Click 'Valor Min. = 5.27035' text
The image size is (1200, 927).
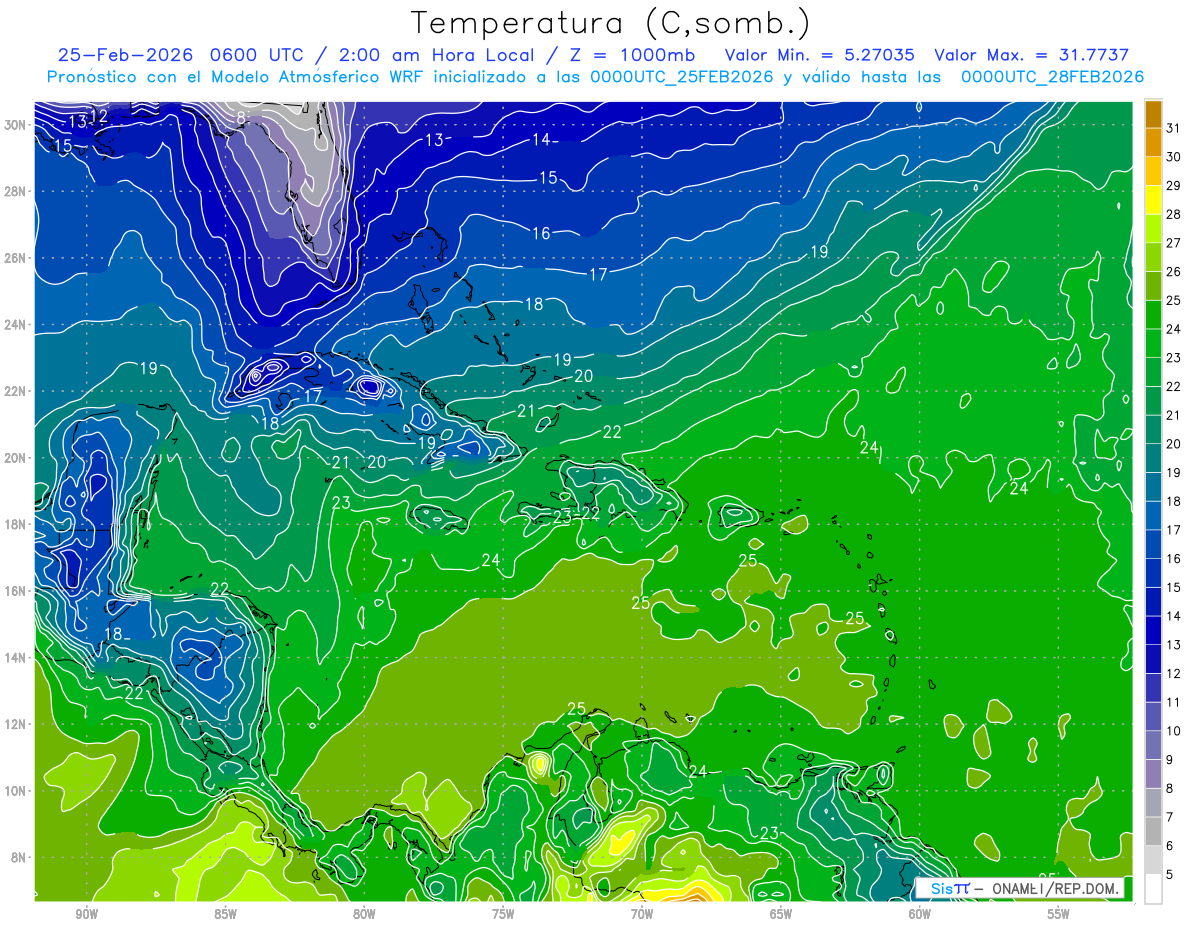(821, 55)
